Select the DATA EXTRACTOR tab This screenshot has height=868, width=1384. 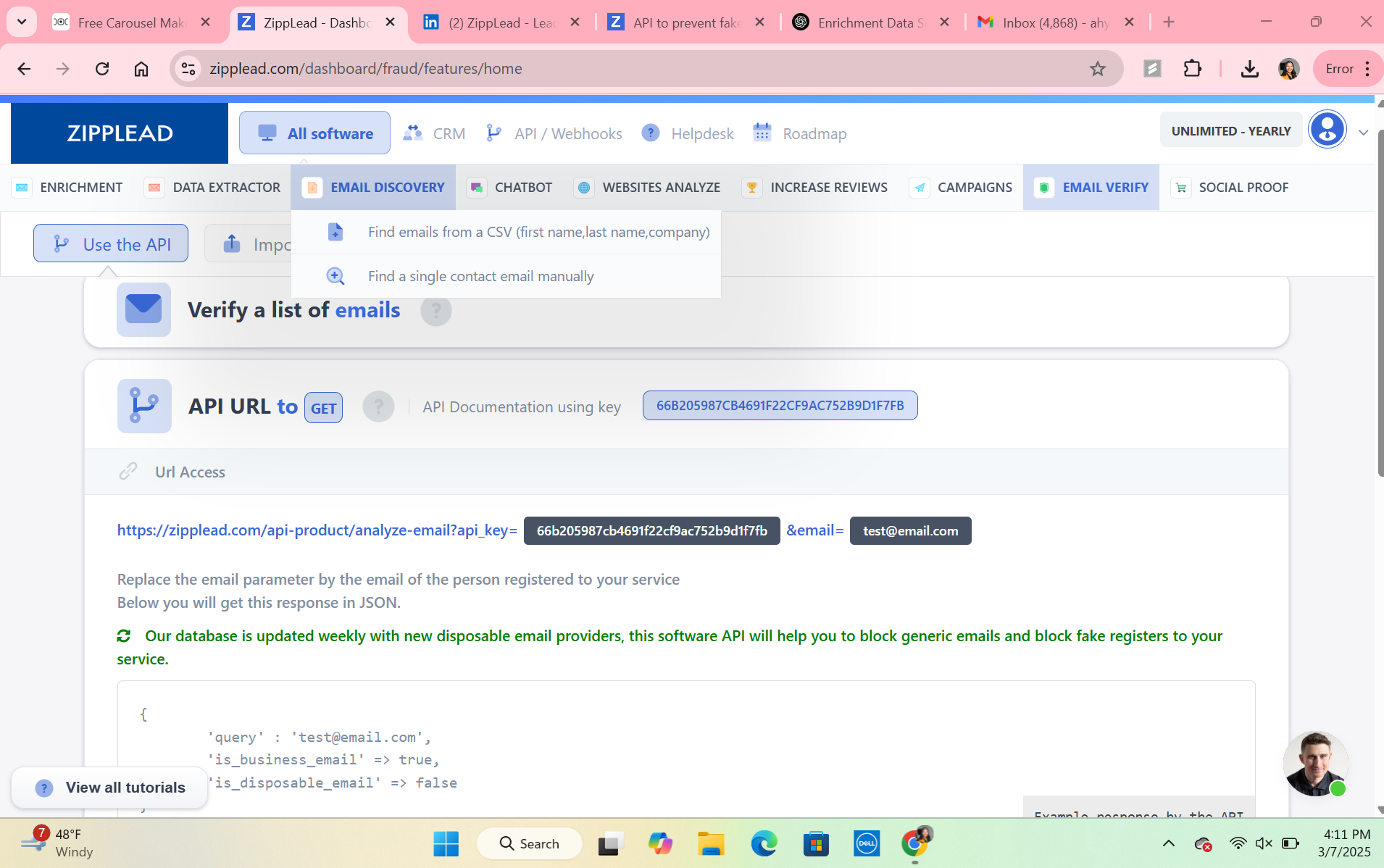pyautogui.click(x=213, y=187)
